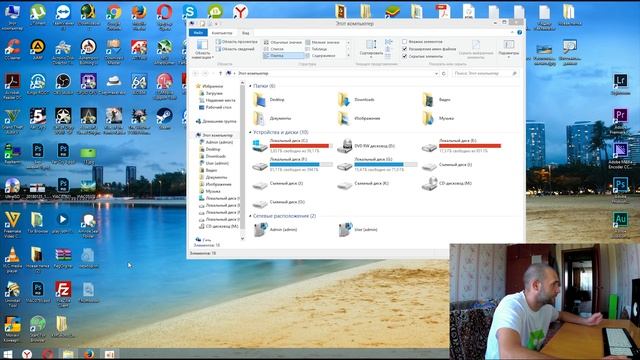
Task: Open the Desktop folder in Explorer content pane
Action: (x=269, y=100)
